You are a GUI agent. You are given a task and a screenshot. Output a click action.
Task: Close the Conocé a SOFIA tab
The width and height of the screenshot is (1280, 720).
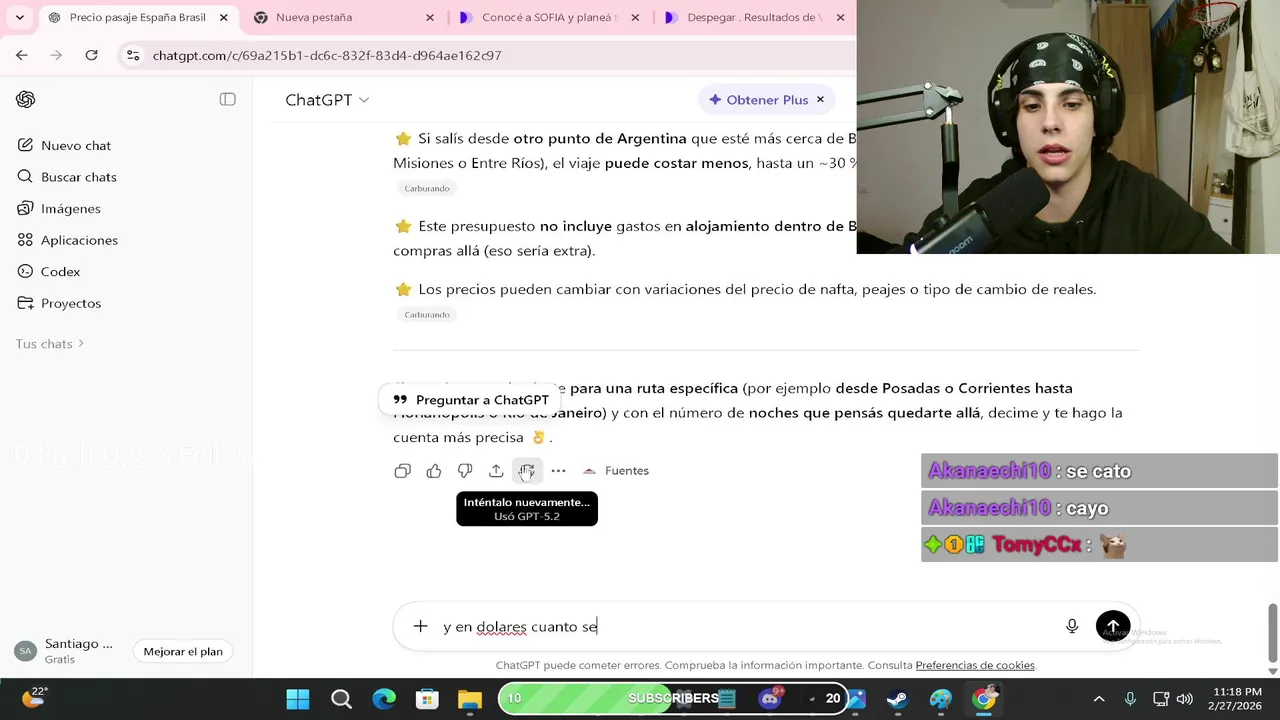point(635,17)
